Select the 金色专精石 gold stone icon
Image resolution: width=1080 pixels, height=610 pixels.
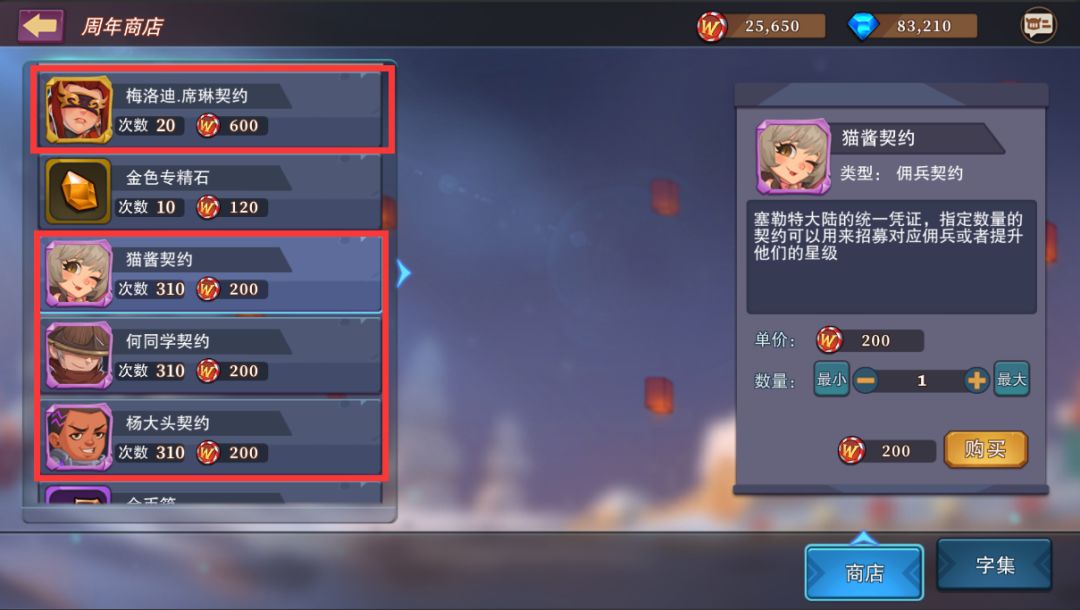pos(79,191)
